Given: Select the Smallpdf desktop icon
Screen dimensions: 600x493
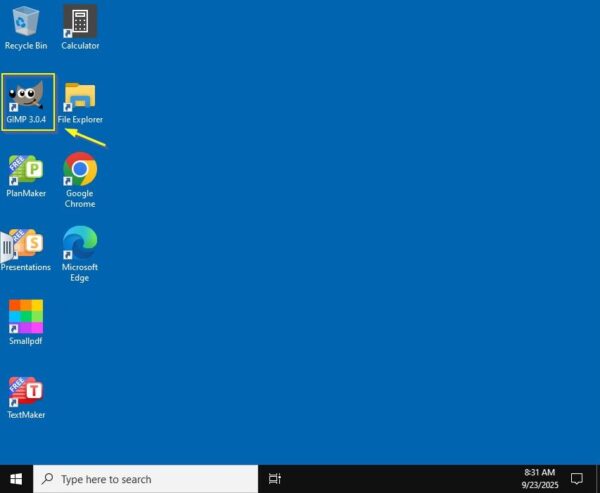Looking at the screenshot, I should click(26, 322).
